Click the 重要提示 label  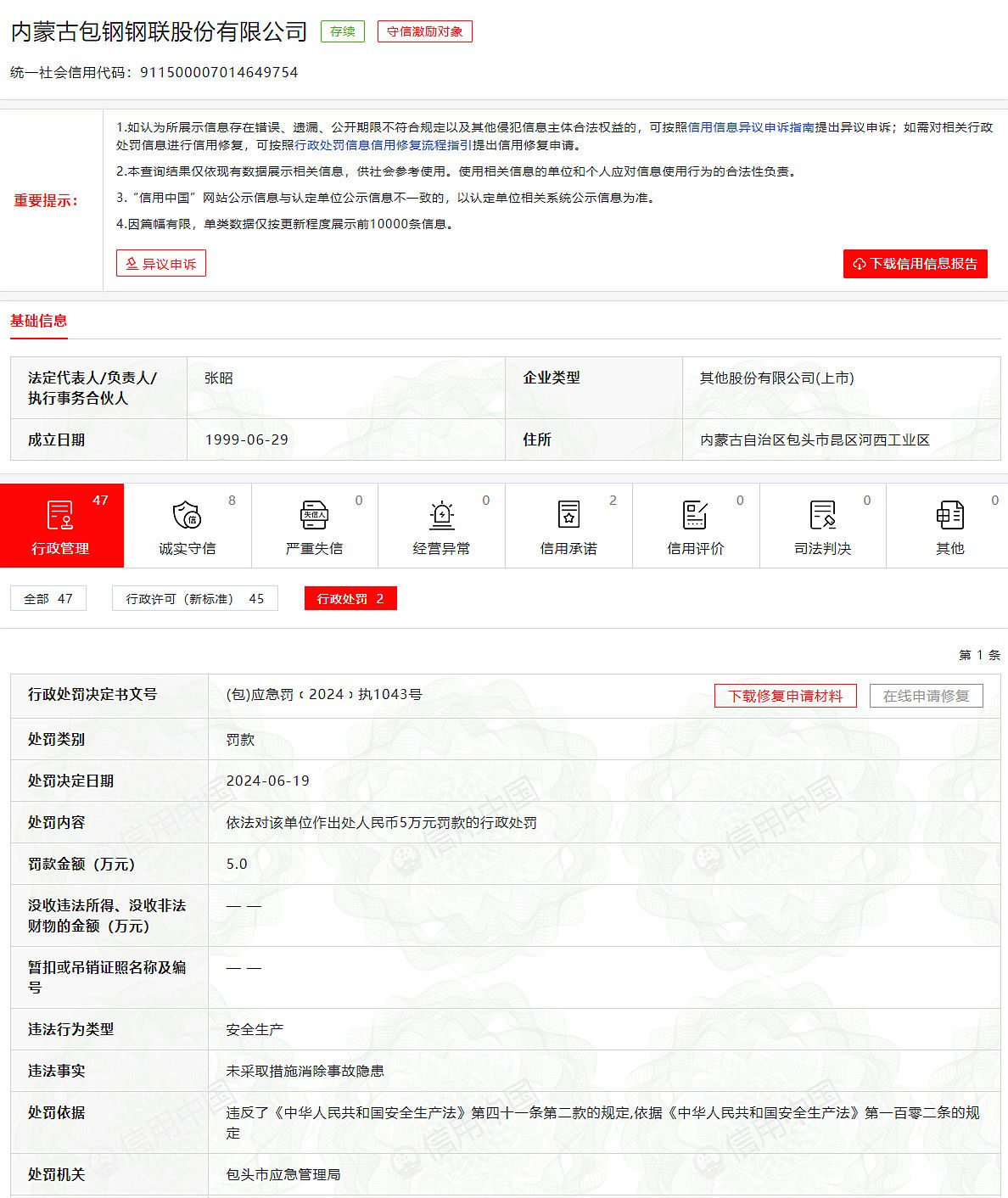pyautogui.click(x=46, y=200)
